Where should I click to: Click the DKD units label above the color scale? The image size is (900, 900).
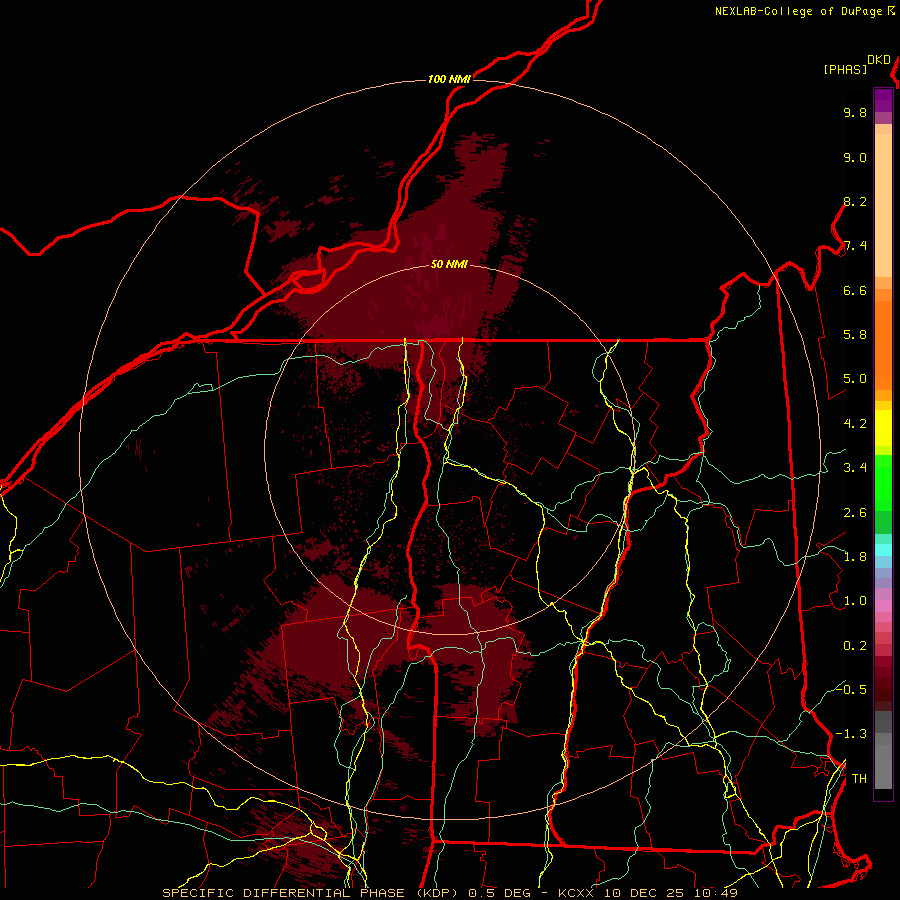[x=879, y=60]
